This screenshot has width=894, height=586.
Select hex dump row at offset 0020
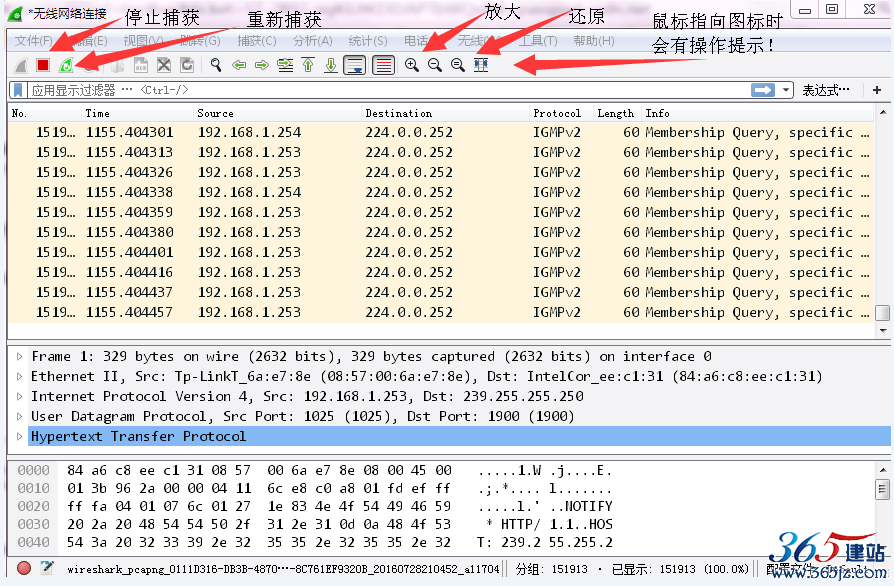click(x=315, y=506)
